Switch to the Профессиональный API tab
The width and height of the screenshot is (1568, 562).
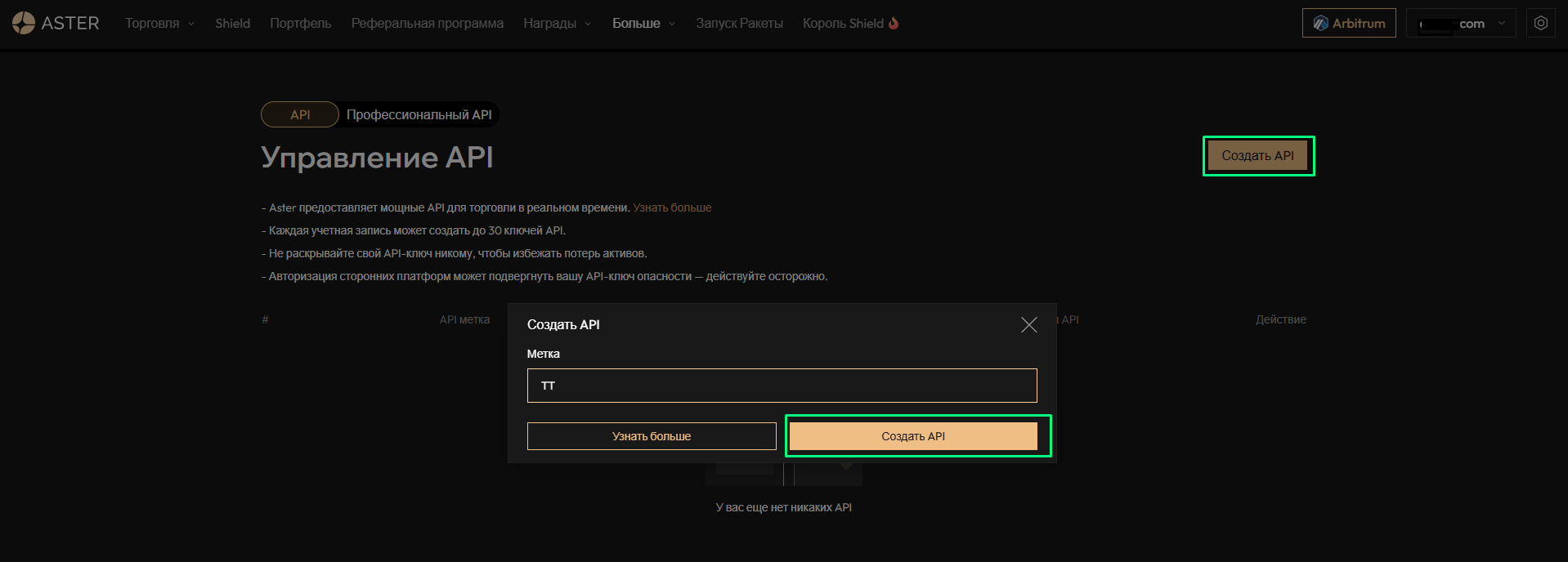coord(419,114)
